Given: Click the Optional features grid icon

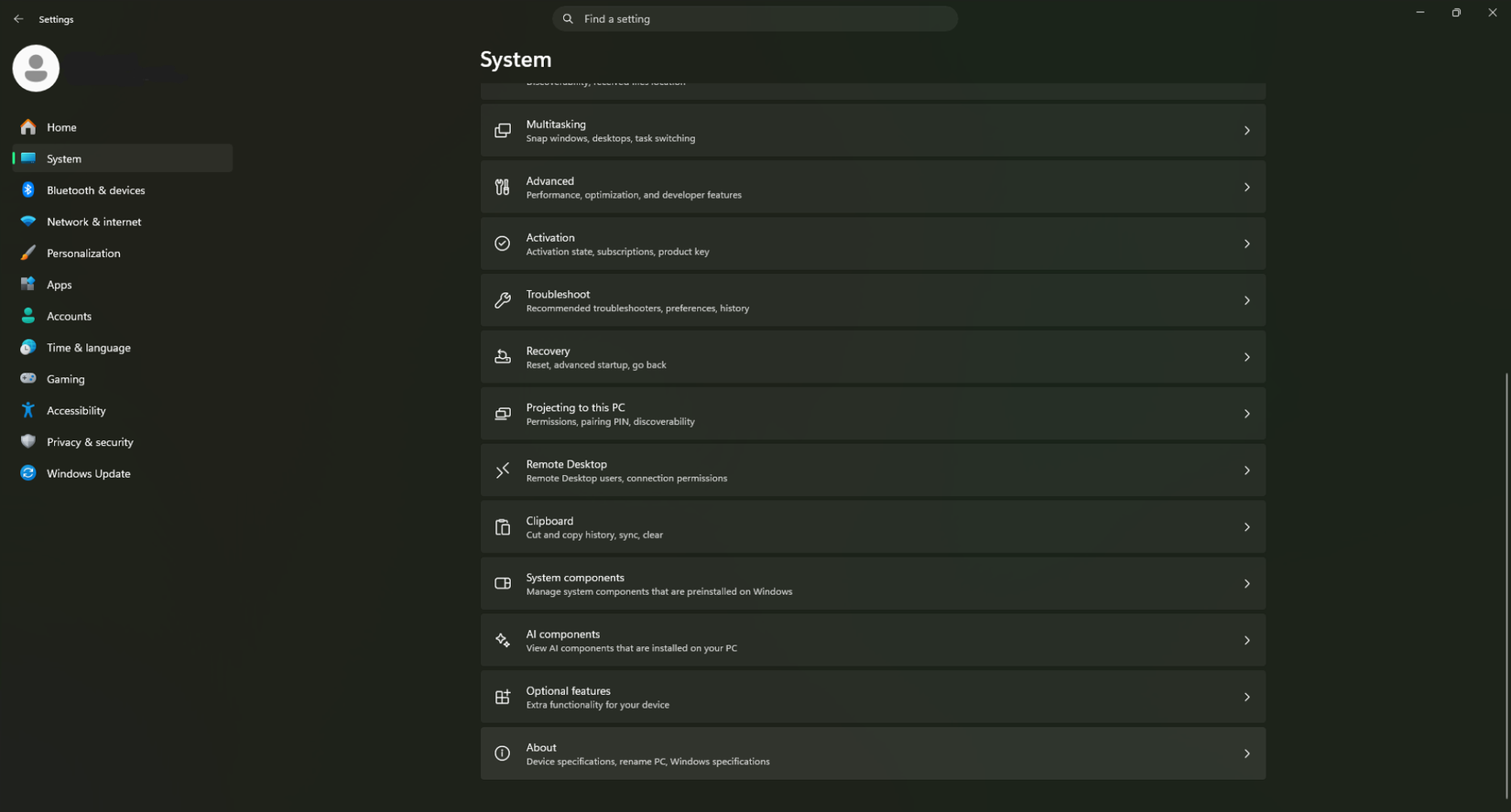Looking at the screenshot, I should click(502, 698).
